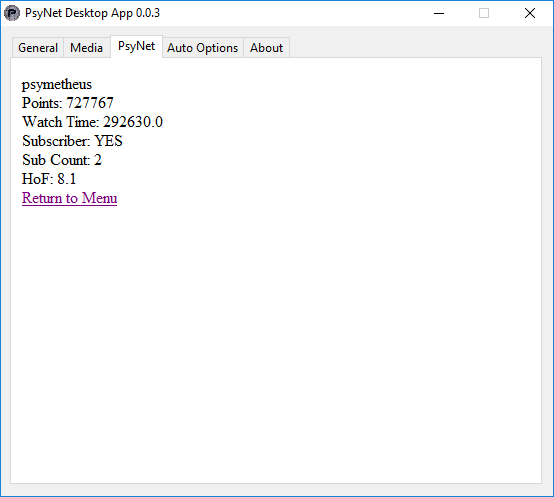The image size is (554, 497).
Task: Click the Points: 727767 line
Action: pos(68,103)
